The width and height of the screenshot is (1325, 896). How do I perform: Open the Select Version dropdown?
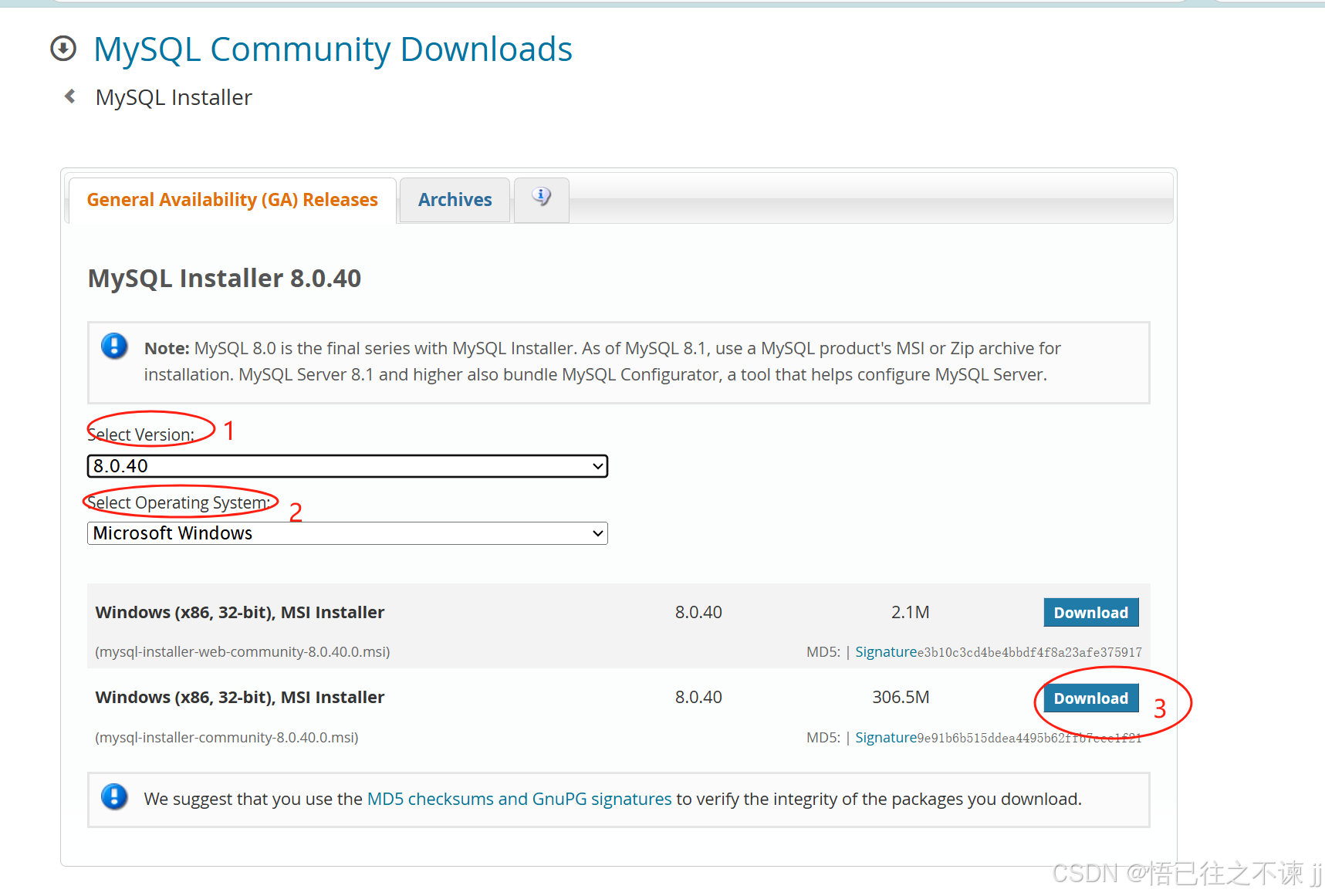pos(347,465)
